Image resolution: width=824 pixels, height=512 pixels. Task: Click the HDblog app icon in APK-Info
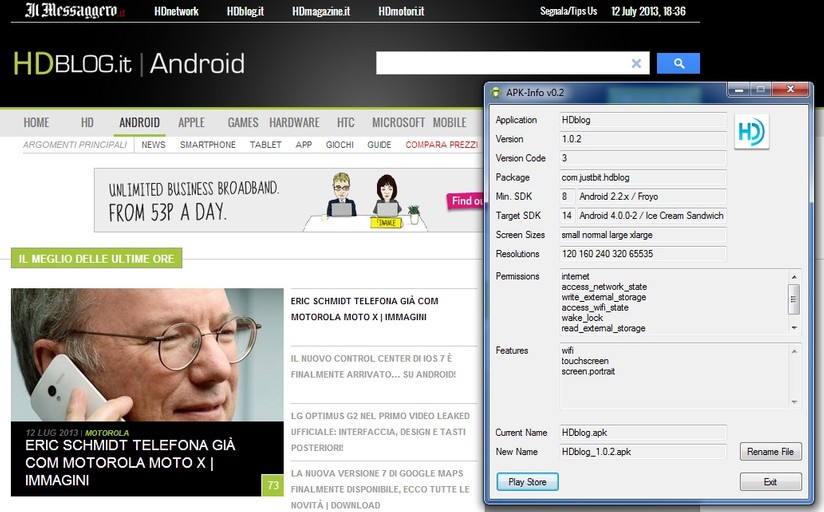[x=751, y=132]
